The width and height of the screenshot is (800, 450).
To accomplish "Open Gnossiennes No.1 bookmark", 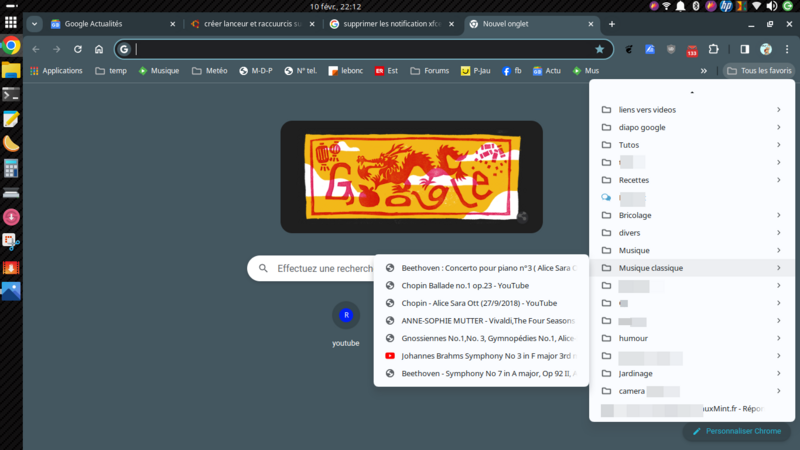I will click(481, 338).
